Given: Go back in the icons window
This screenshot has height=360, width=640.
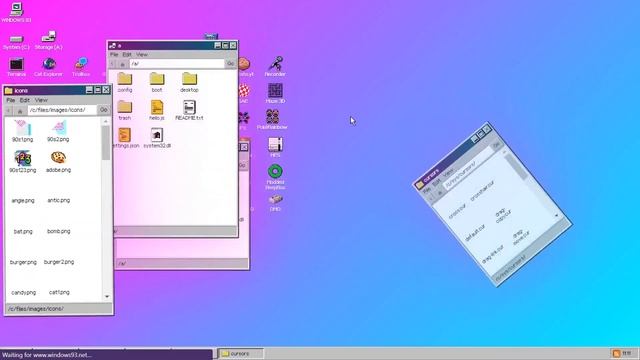Looking at the screenshot, I should click(x=9, y=110).
